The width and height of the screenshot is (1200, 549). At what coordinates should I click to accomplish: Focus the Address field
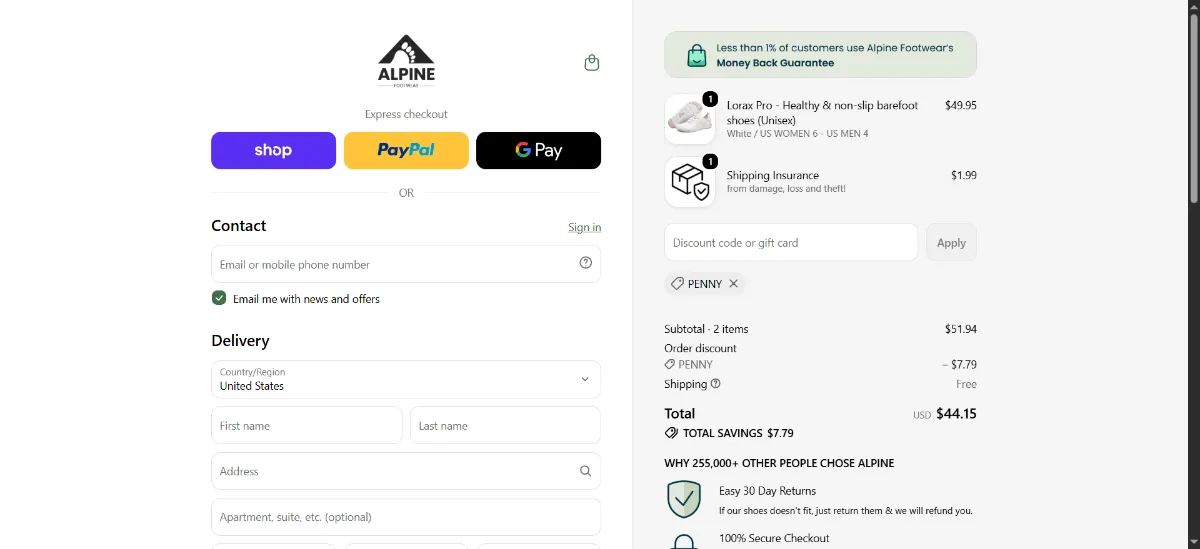(x=406, y=471)
